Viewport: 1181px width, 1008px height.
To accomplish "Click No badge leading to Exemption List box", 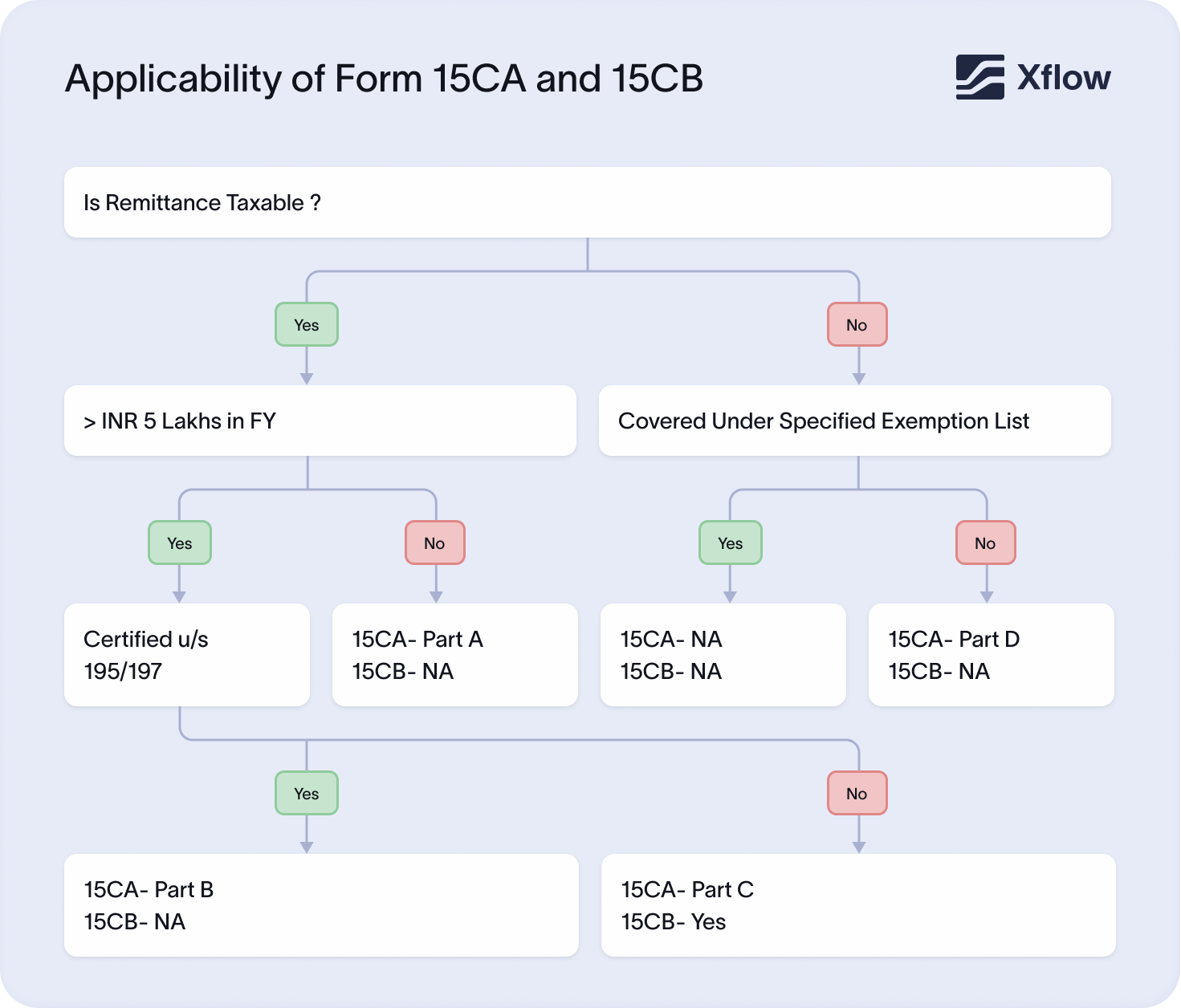I will (x=857, y=324).
